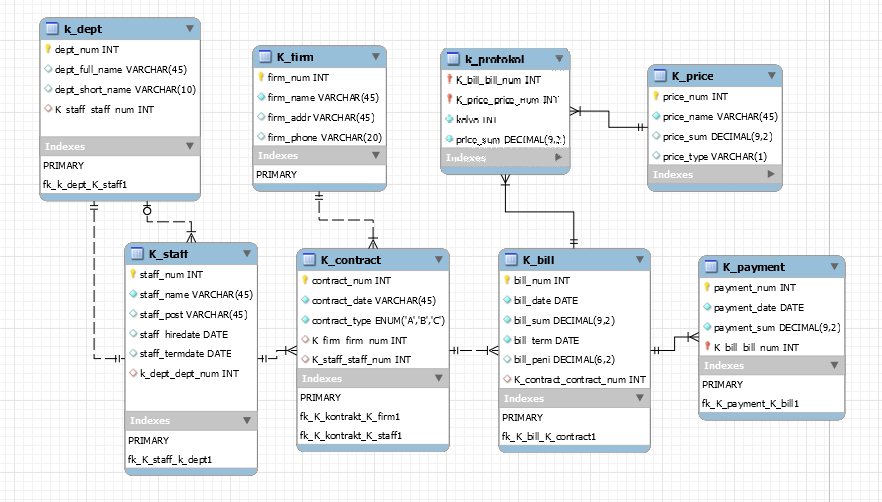The width and height of the screenshot is (882, 502).
Task: Click the K_firm table icon in header
Action: (x=265, y=57)
